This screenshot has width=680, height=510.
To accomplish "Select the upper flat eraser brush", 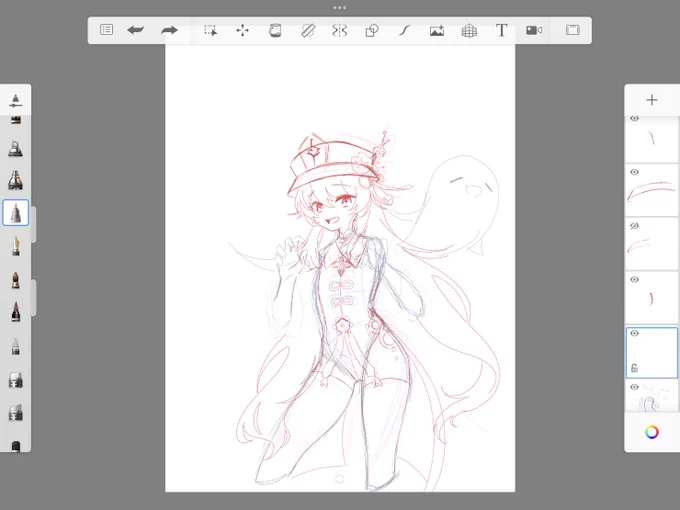I will tap(16, 380).
